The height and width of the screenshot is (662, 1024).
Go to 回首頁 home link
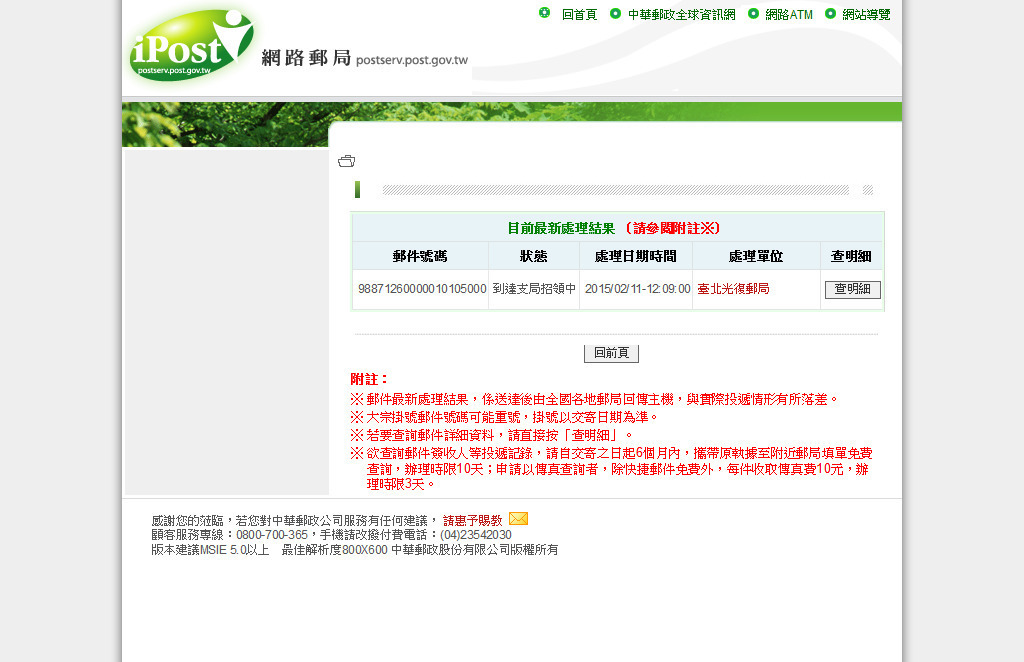point(579,14)
